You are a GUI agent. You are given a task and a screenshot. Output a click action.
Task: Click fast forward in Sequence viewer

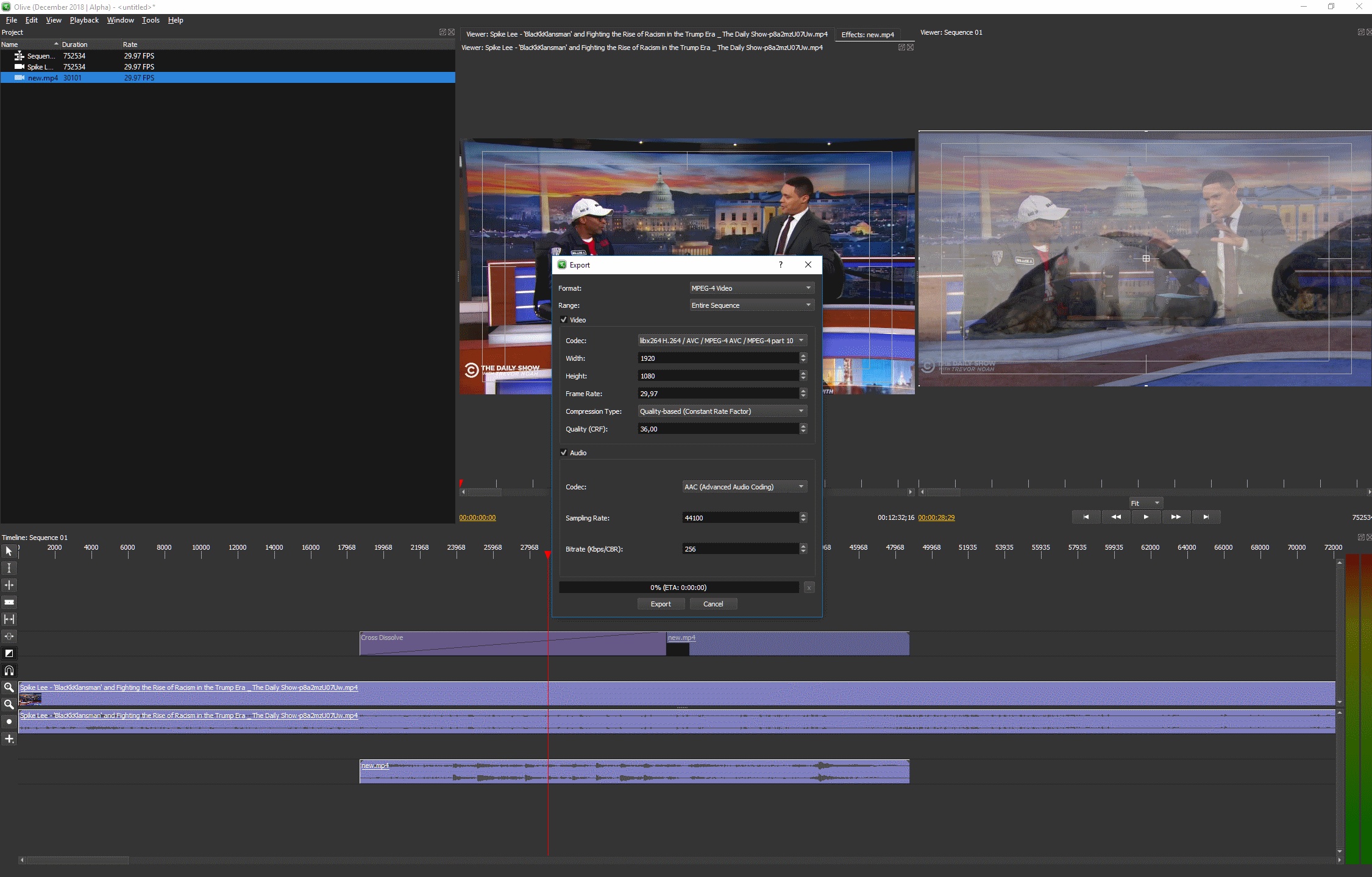coord(1176,517)
